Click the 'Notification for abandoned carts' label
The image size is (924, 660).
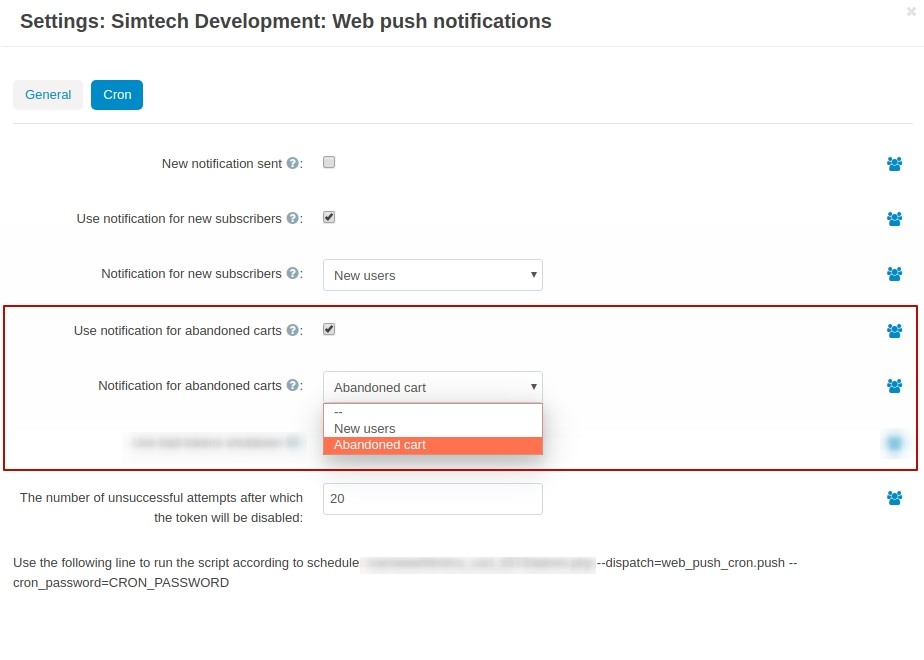click(190, 386)
